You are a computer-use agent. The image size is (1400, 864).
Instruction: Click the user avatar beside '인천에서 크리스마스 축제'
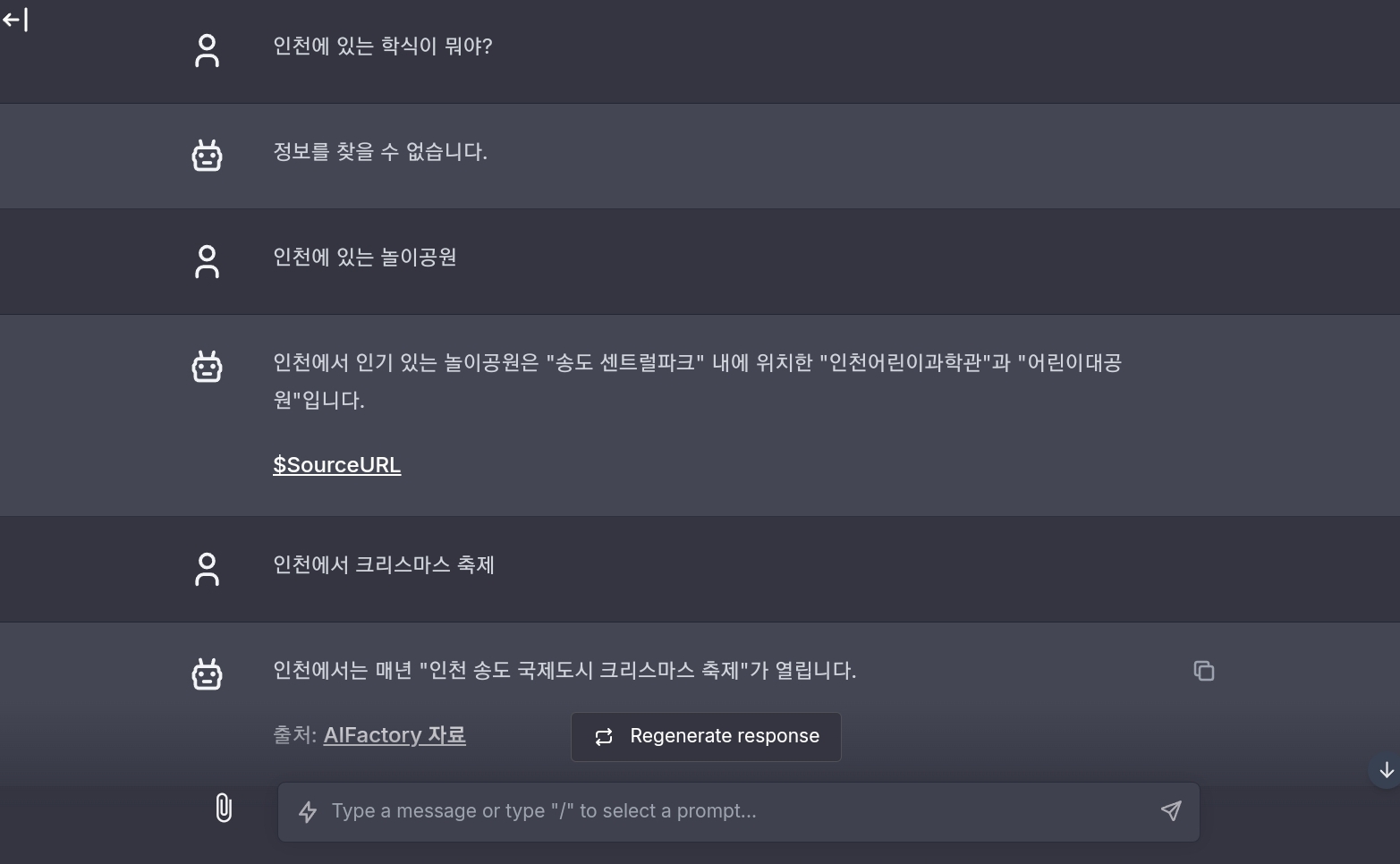click(207, 569)
